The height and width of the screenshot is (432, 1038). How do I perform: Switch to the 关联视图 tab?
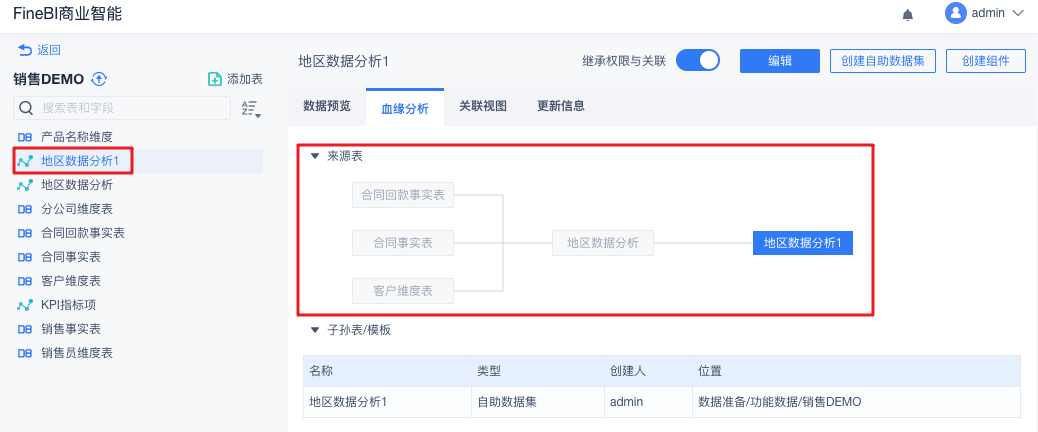(x=483, y=106)
